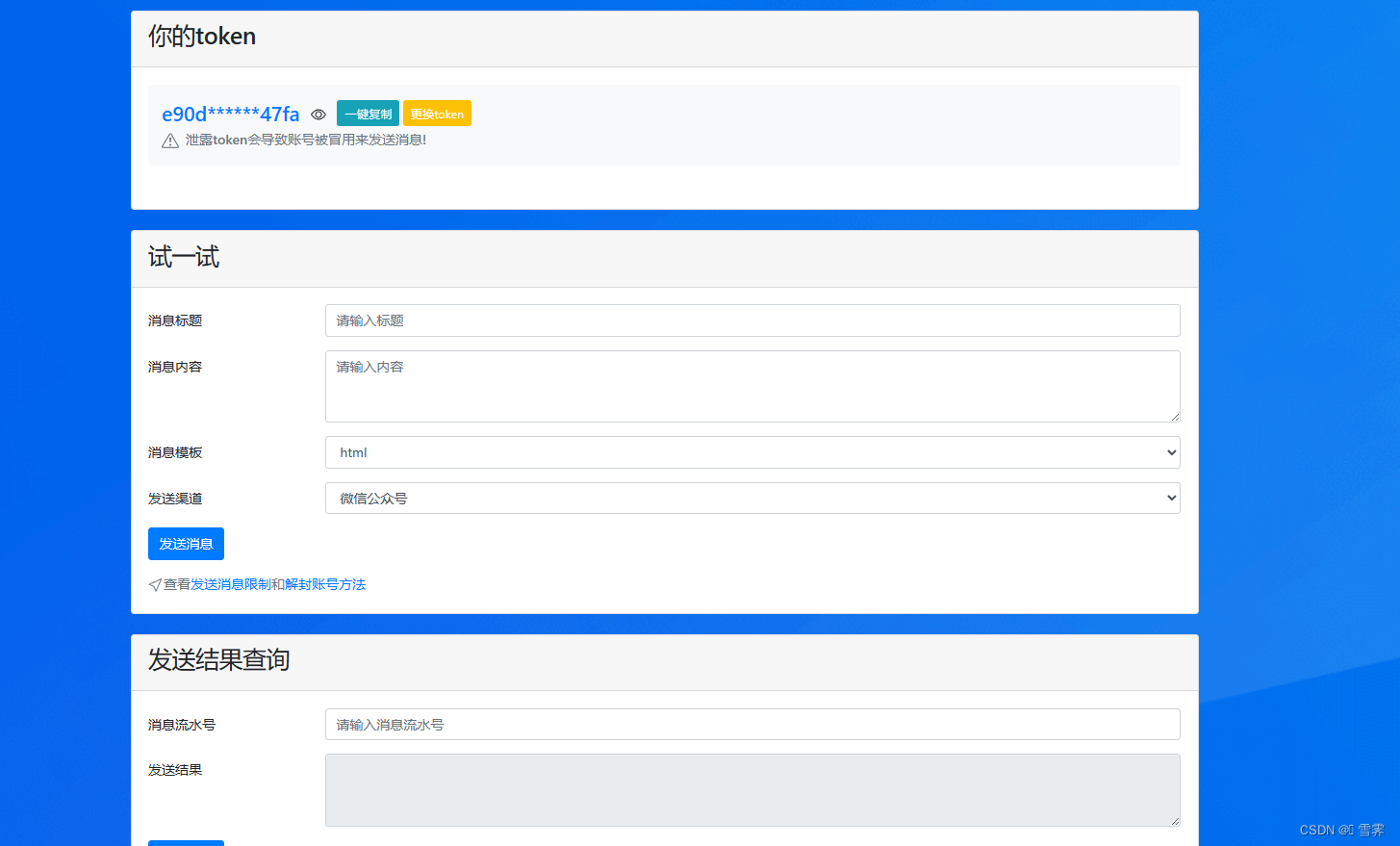Click the warning triangle icon beside the token notice
Screen dimensions: 1400x846
[x=170, y=141]
